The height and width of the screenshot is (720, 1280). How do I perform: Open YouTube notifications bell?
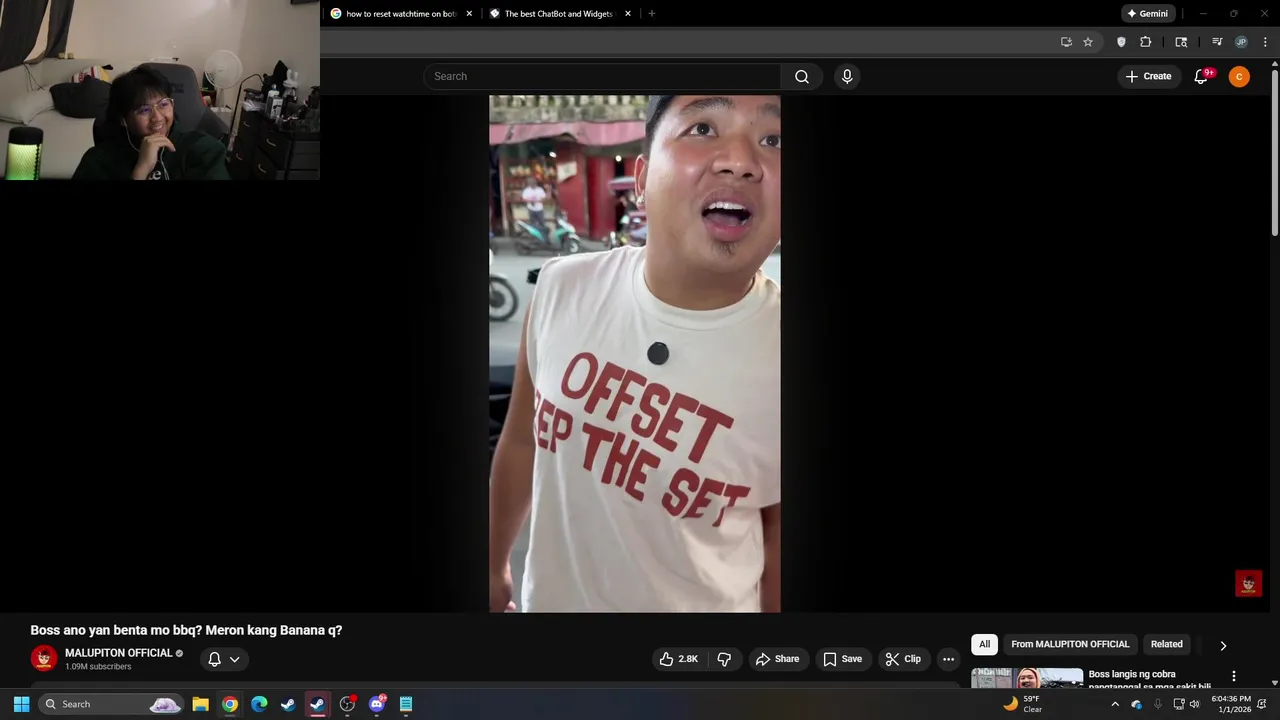pos(1202,77)
